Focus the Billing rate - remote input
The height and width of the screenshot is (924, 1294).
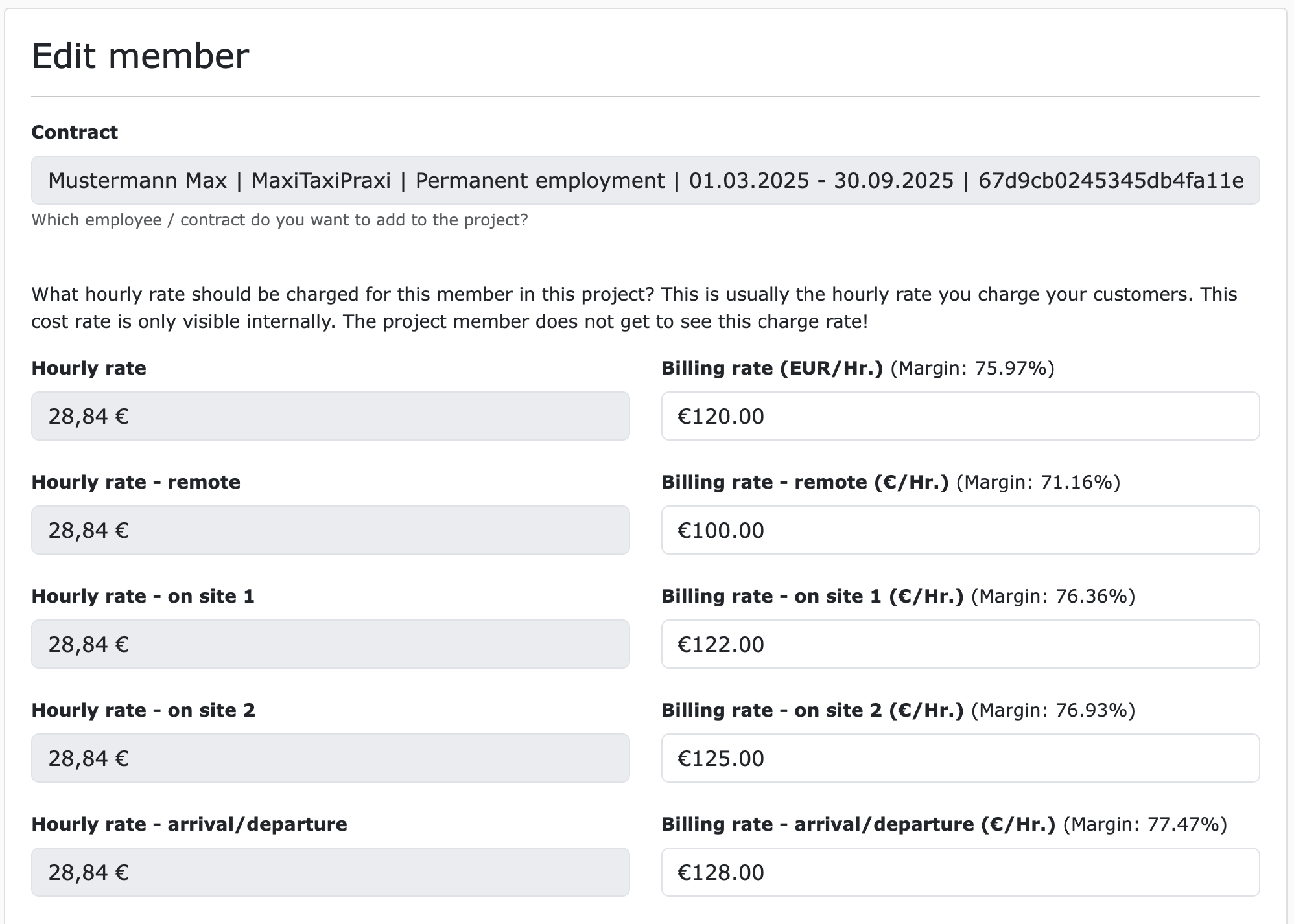click(x=959, y=530)
